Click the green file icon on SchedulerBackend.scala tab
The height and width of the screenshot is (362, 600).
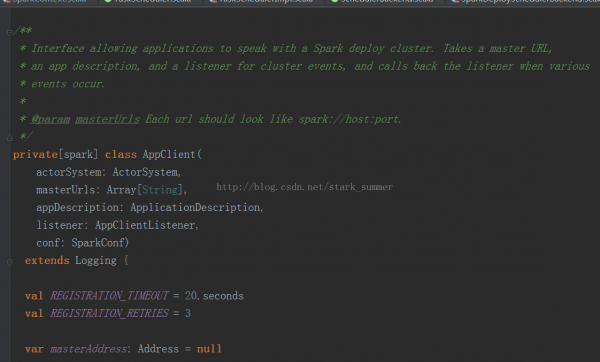coord(334,1)
